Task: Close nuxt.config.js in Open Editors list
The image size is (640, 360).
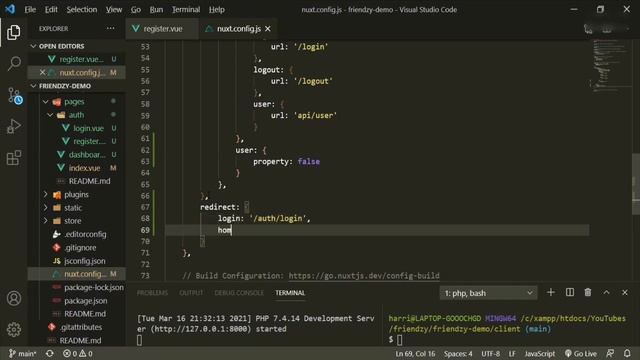Action: [42, 72]
